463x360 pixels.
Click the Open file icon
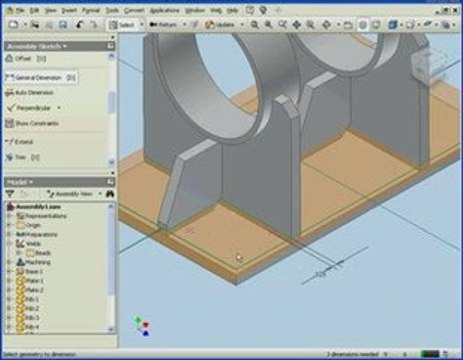[35, 25]
